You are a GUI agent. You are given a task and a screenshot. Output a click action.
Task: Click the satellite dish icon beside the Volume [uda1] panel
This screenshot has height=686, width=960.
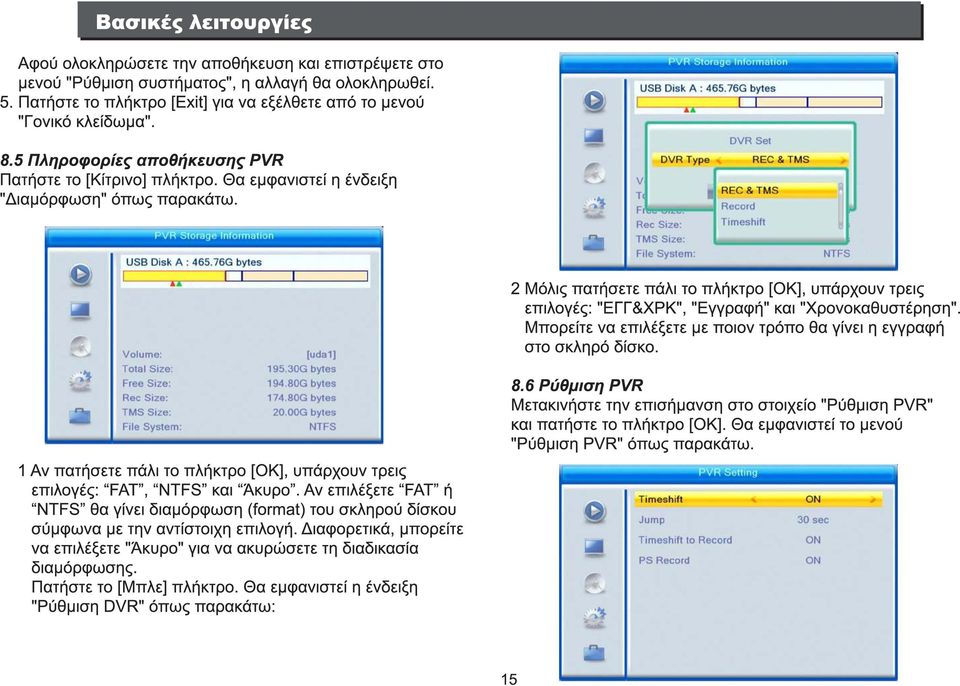pos(80,346)
